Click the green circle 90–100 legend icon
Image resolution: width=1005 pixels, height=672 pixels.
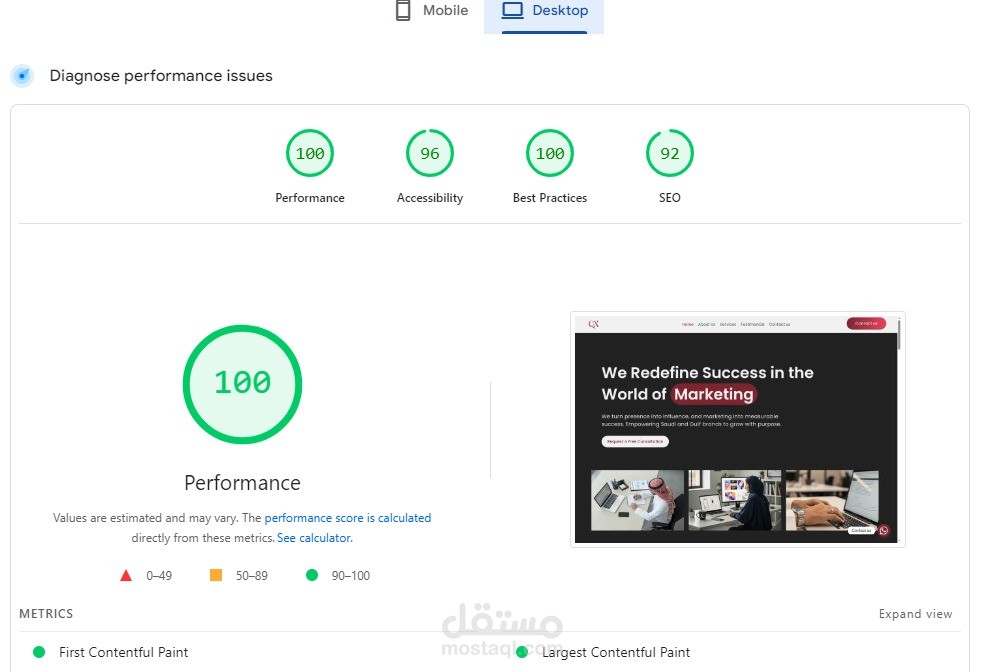(312, 575)
